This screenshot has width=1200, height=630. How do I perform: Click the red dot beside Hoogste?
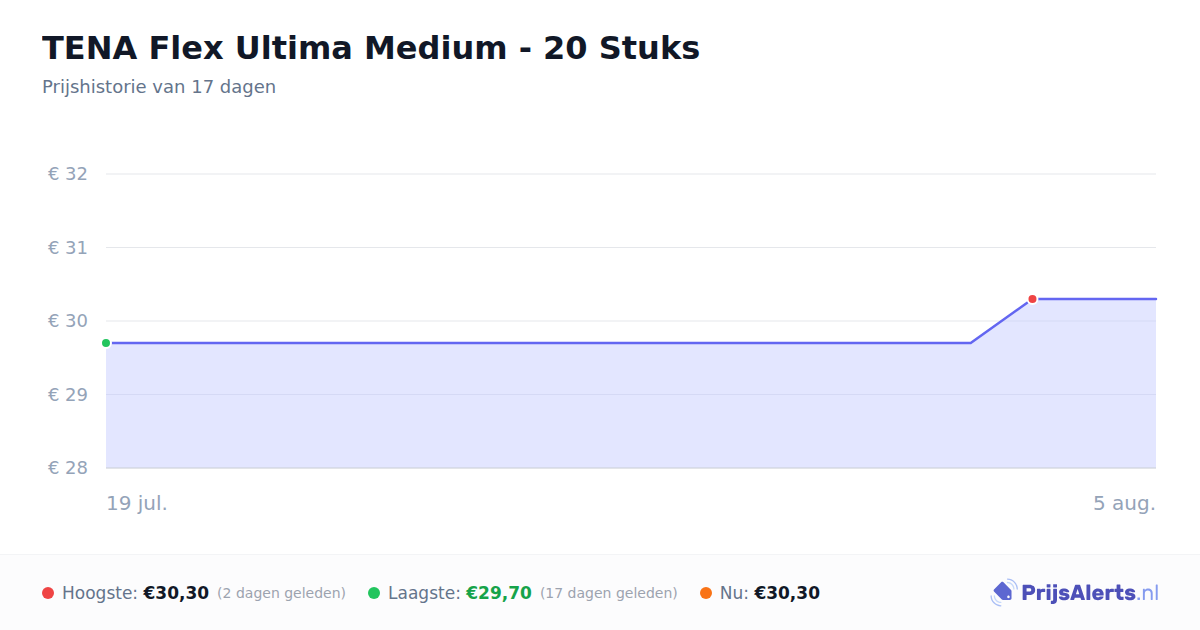click(x=48, y=593)
